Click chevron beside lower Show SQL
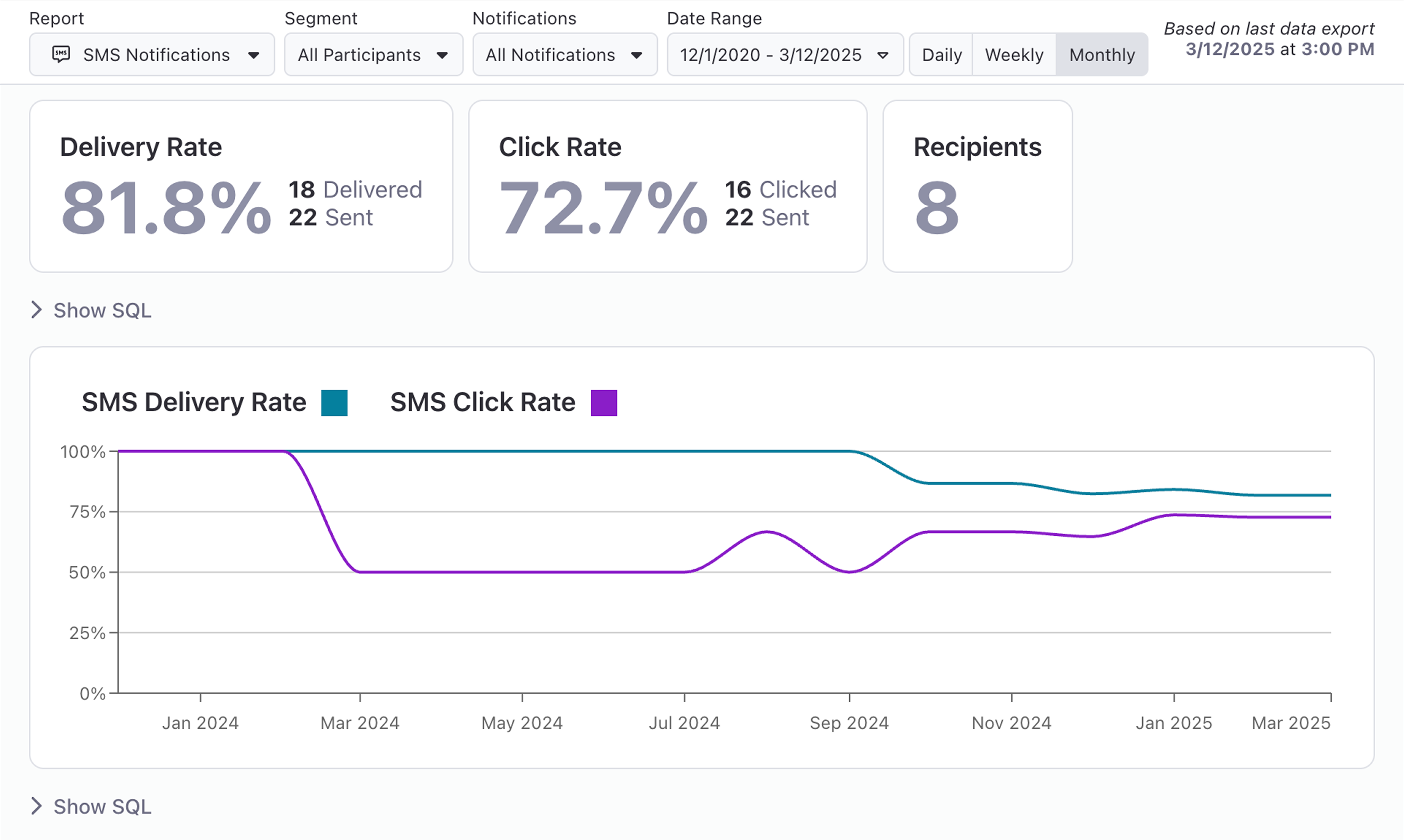 coord(37,806)
